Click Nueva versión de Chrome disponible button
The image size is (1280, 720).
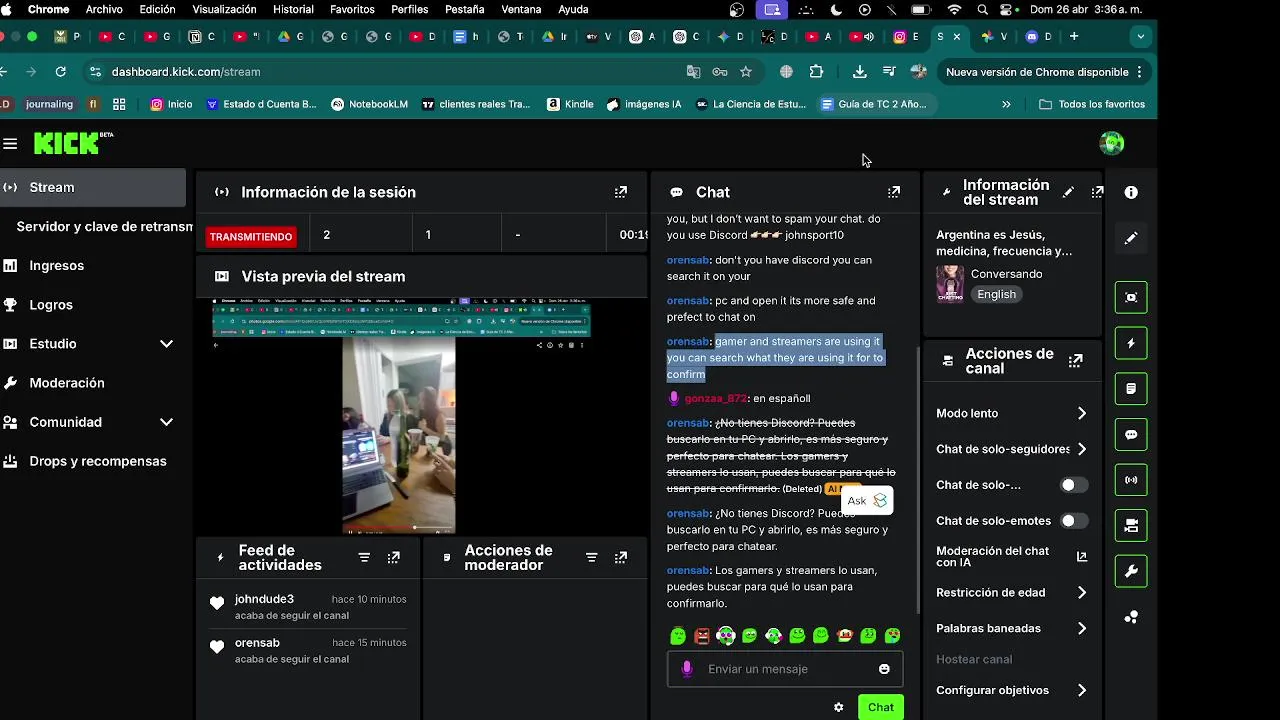point(1046,72)
